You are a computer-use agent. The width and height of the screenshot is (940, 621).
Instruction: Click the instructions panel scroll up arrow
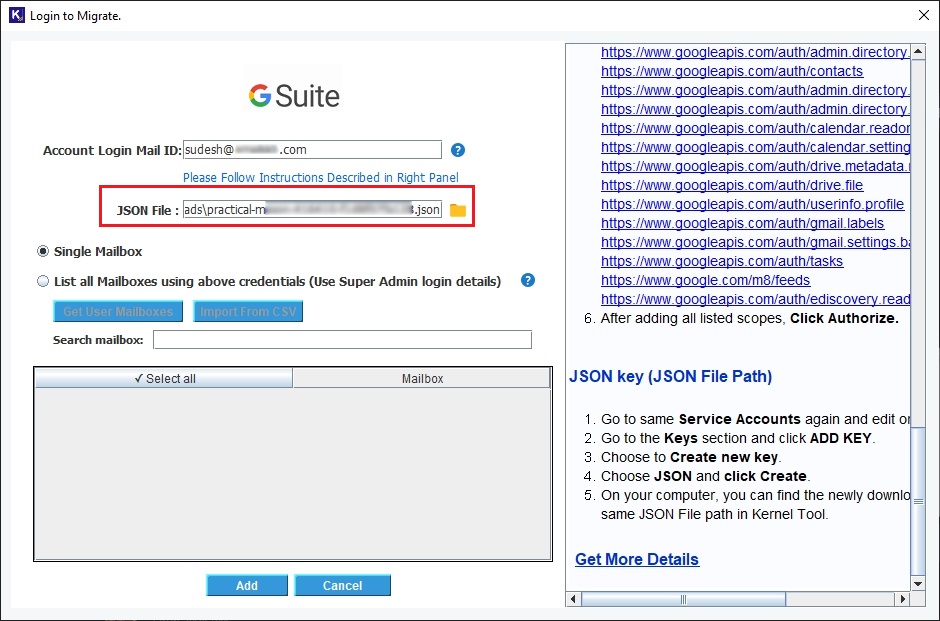coord(918,52)
